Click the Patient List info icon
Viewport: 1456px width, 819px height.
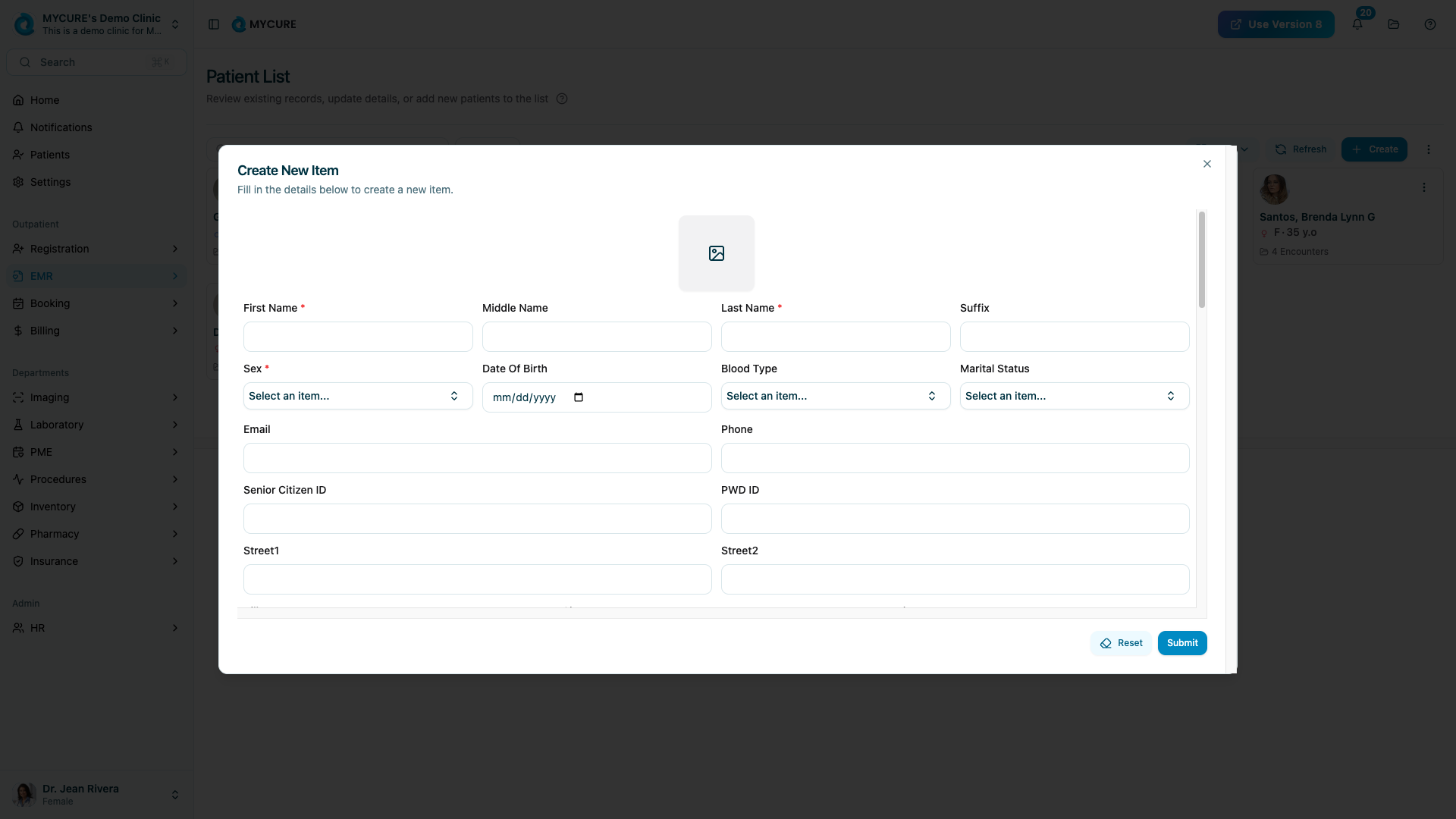point(562,99)
